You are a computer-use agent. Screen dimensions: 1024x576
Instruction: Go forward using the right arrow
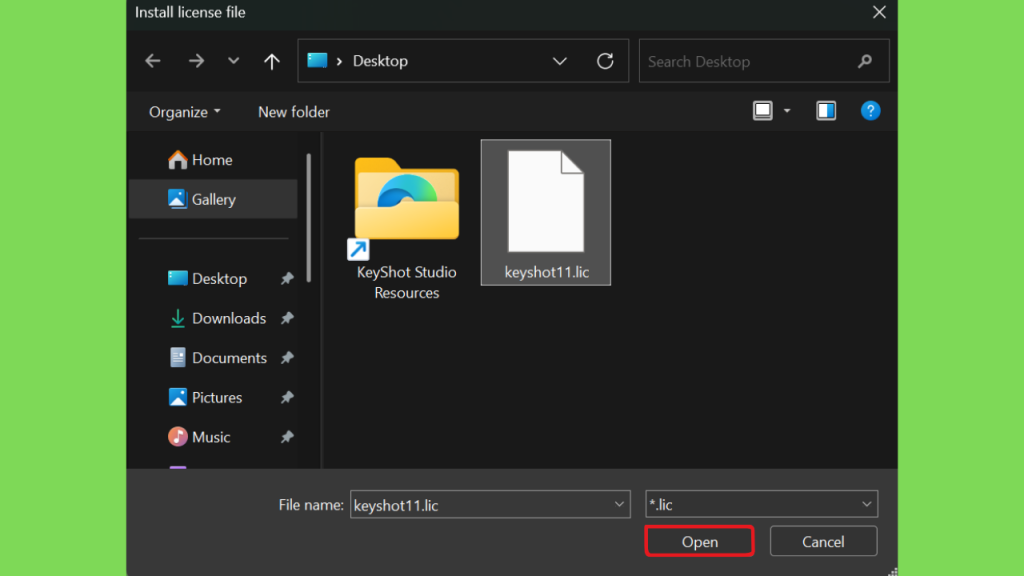[x=196, y=61]
